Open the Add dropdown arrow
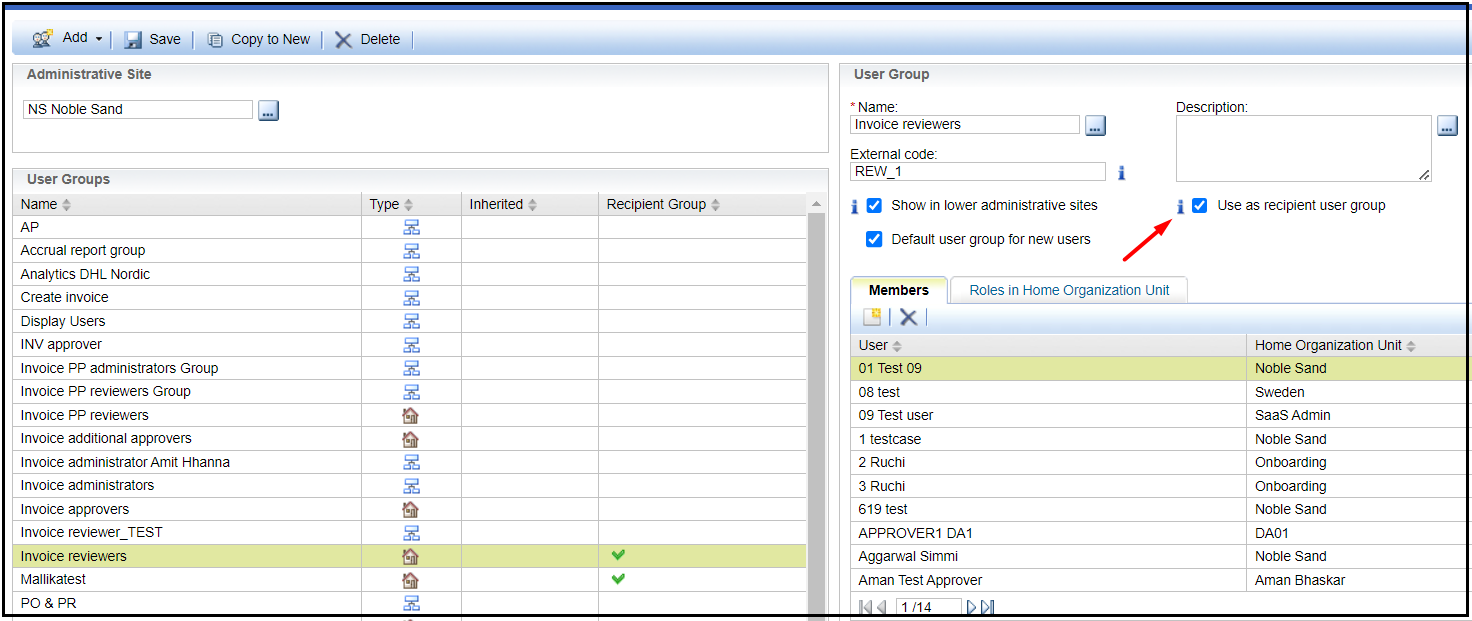 [99, 39]
